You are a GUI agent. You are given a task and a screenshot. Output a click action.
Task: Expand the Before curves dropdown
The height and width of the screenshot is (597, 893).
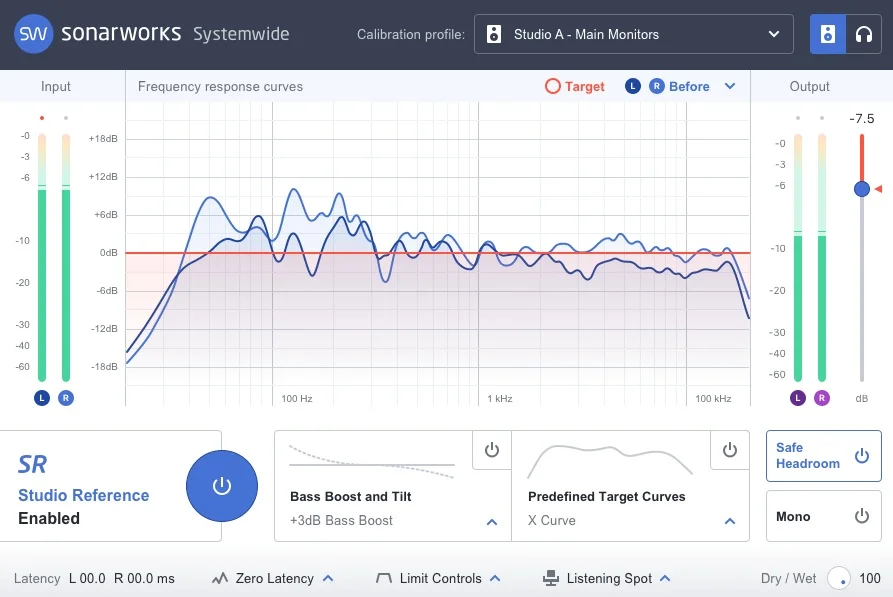click(x=730, y=86)
